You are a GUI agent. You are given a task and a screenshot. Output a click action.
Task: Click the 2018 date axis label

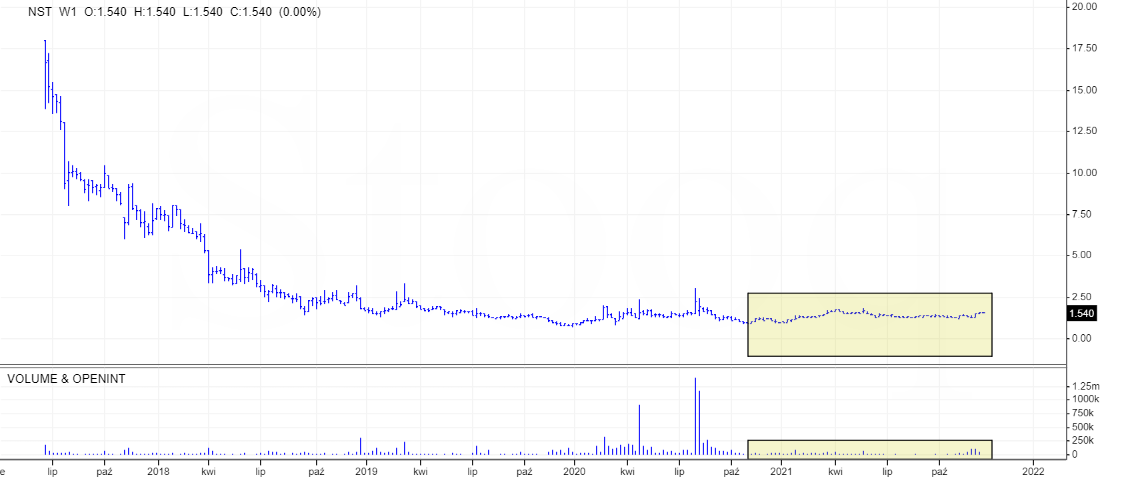click(x=158, y=472)
